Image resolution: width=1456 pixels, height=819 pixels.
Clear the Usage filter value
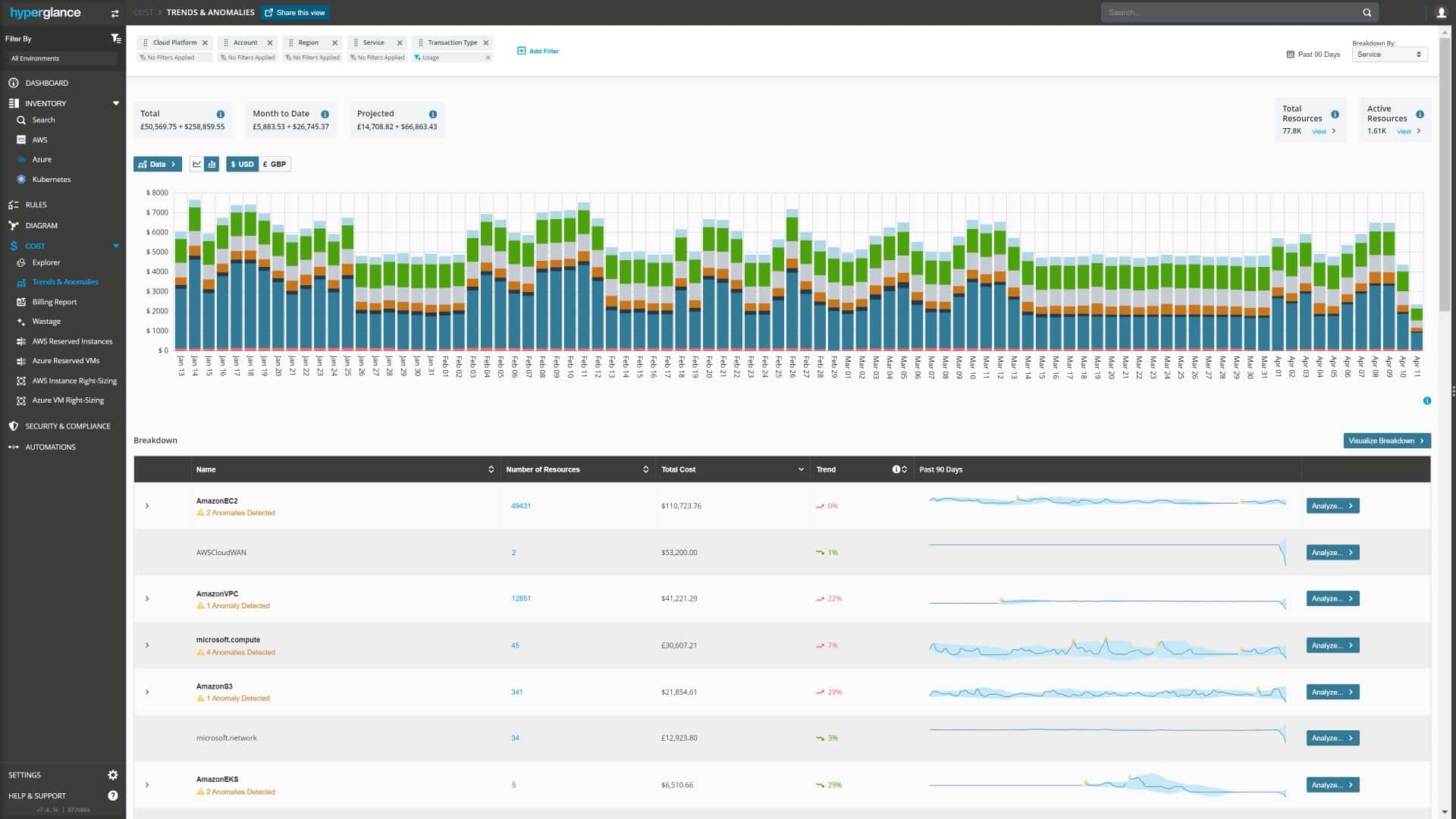pos(488,58)
